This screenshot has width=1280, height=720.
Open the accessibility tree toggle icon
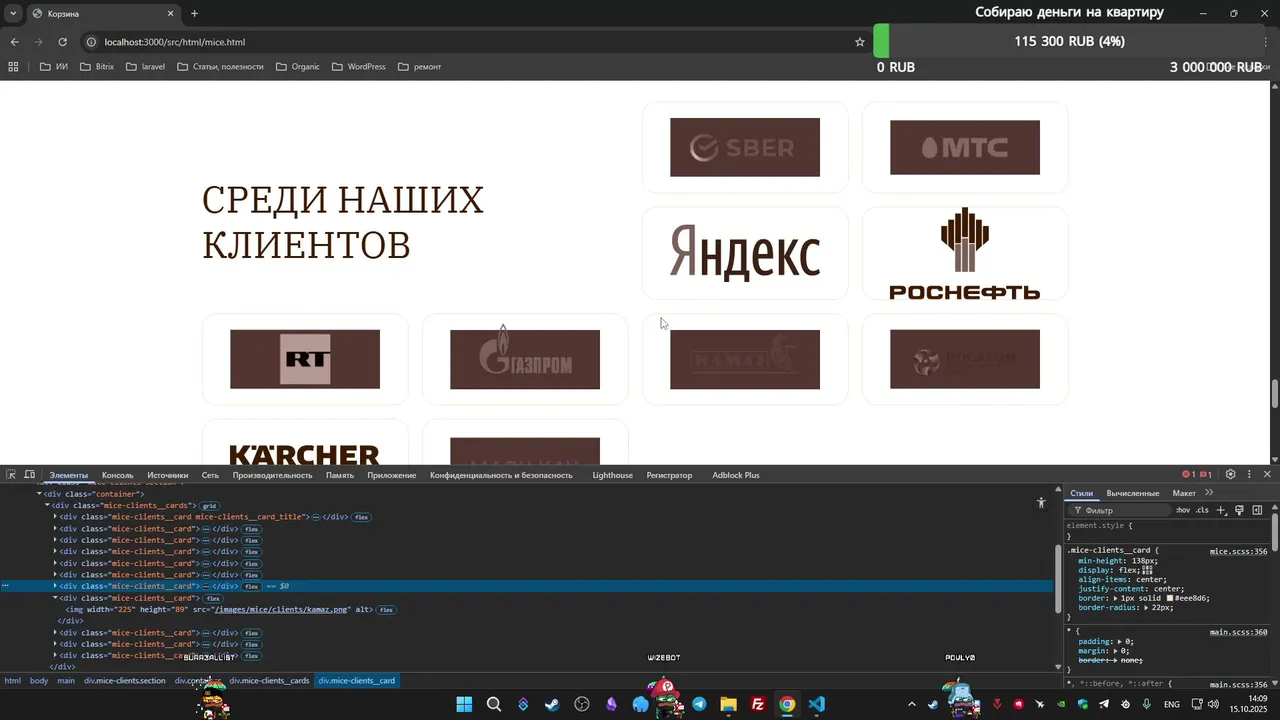click(x=1041, y=503)
